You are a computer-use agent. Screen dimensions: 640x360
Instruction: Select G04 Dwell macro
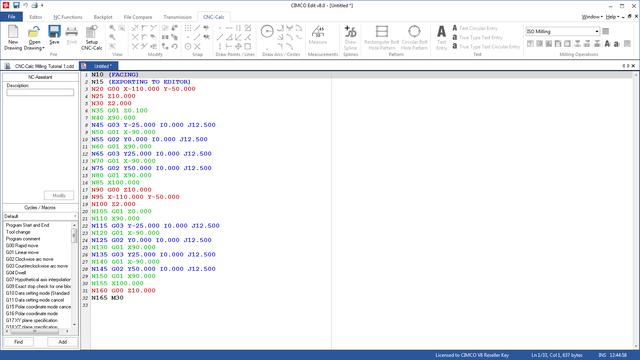click(x=16, y=273)
